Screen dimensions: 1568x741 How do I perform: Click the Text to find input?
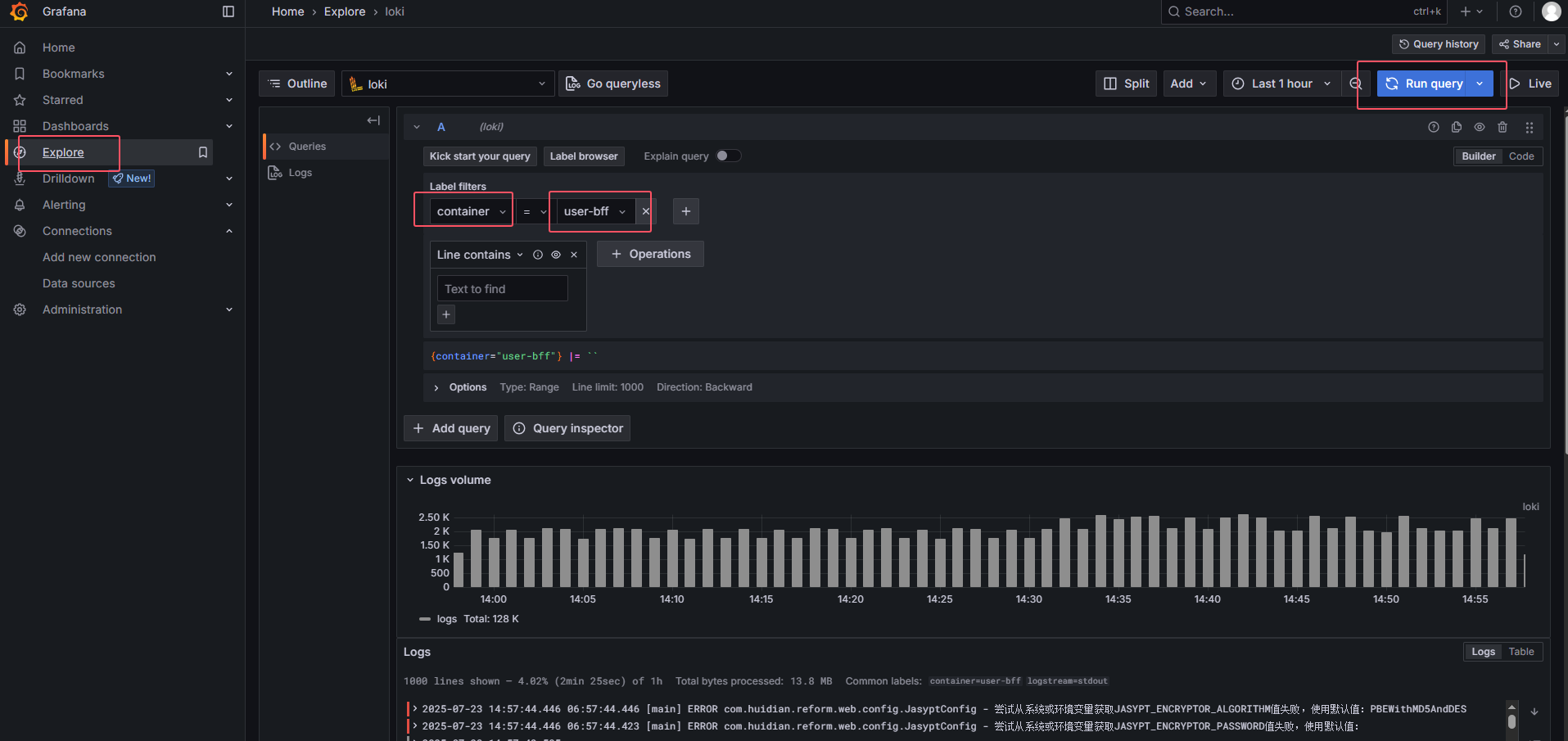[502, 288]
